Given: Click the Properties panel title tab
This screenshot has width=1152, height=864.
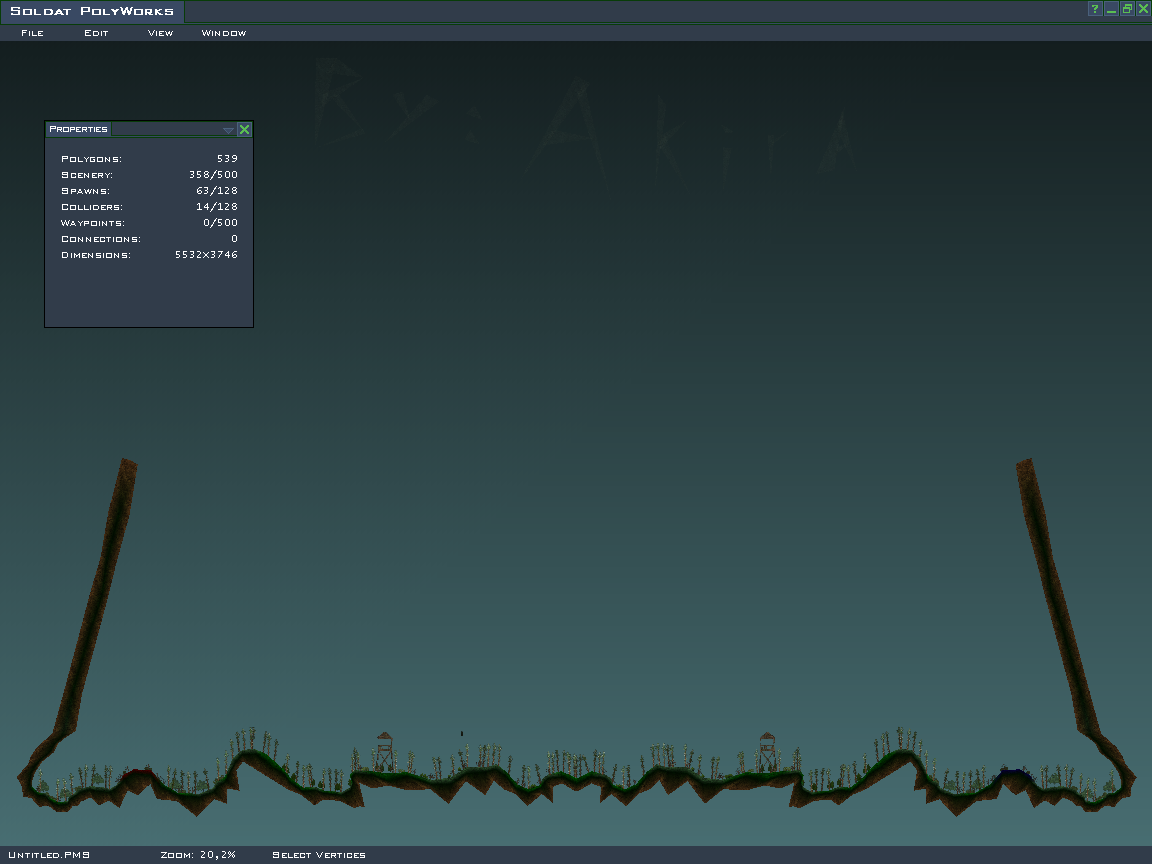Looking at the screenshot, I should pyautogui.click(x=79, y=129).
